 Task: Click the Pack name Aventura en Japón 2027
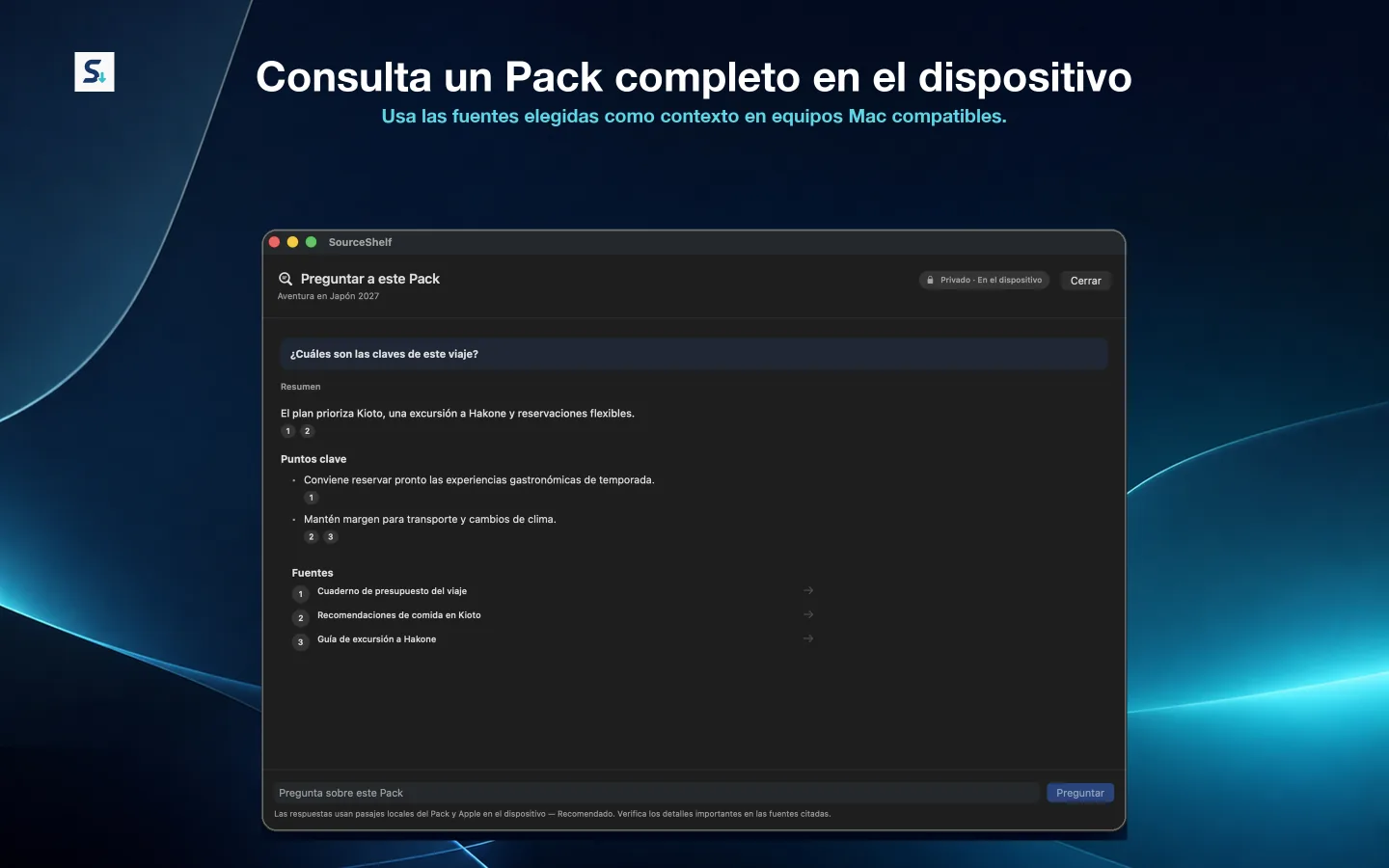pyautogui.click(x=328, y=296)
